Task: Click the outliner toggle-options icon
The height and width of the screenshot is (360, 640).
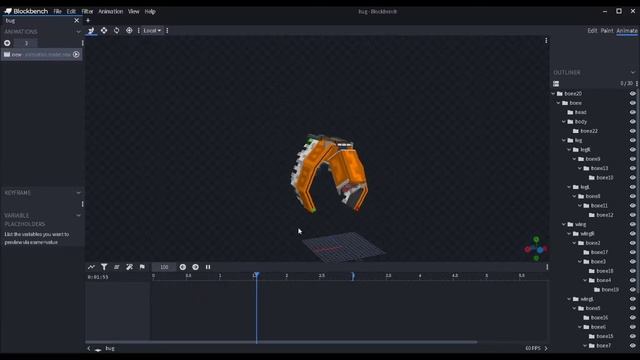Action: tap(556, 84)
